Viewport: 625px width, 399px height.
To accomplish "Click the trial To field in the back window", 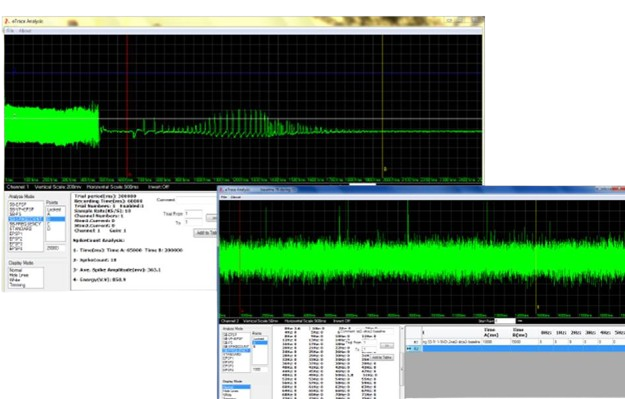I will point(193,223).
